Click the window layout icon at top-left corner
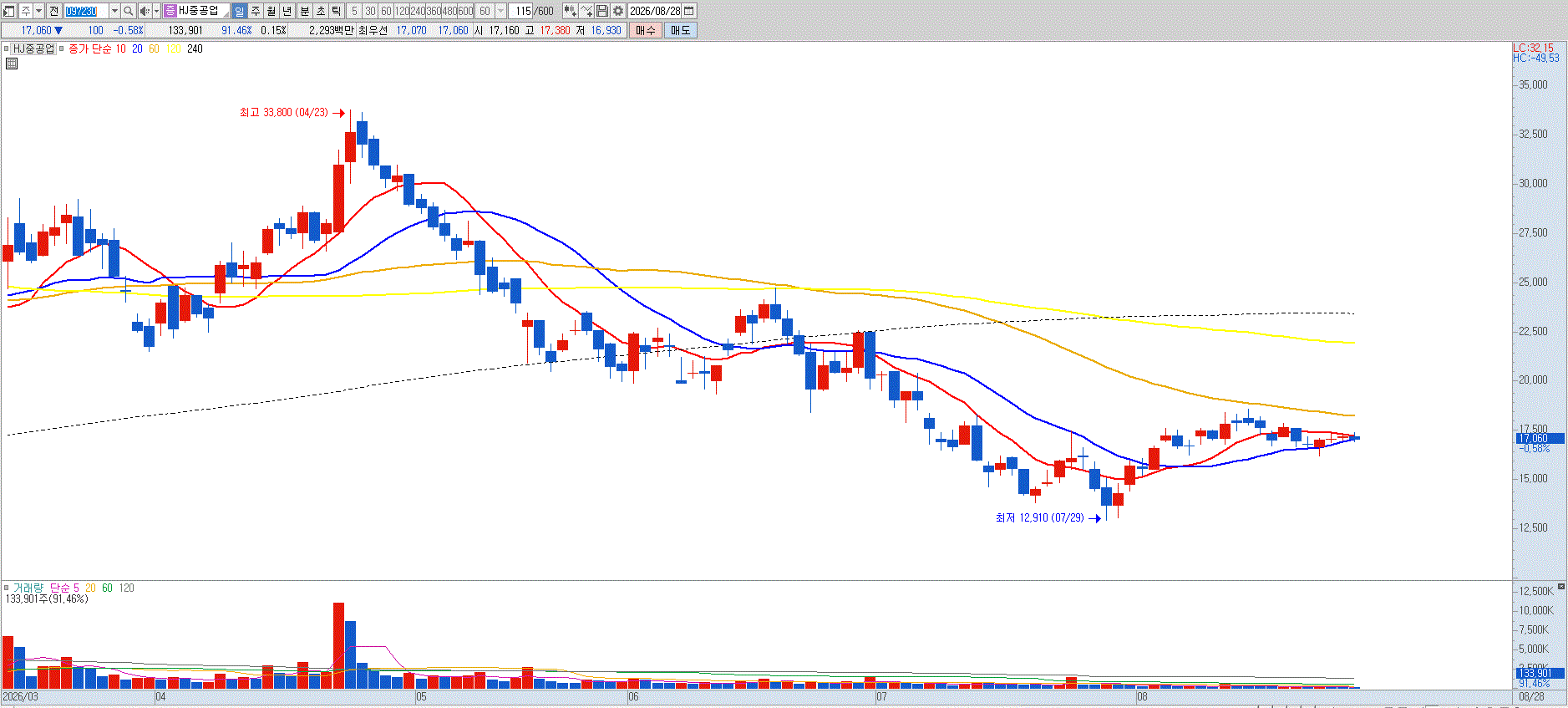 click(x=9, y=11)
